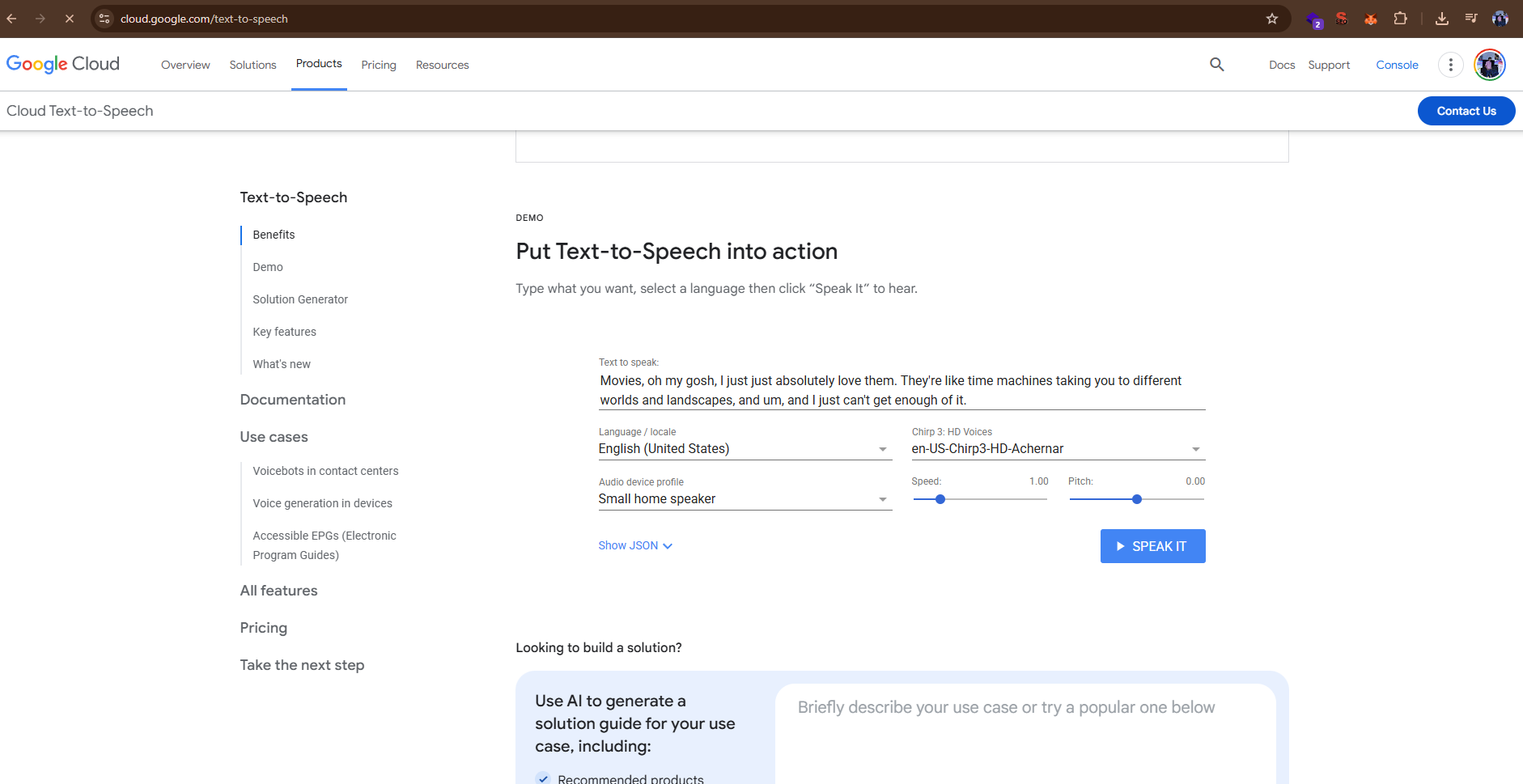Open the Audio device profile dropdown
The height and width of the screenshot is (784, 1523).
(745, 499)
